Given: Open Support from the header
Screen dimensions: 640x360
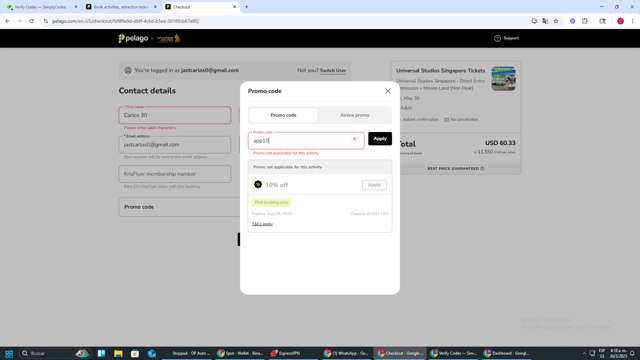Looking at the screenshot, I should click(506, 38).
